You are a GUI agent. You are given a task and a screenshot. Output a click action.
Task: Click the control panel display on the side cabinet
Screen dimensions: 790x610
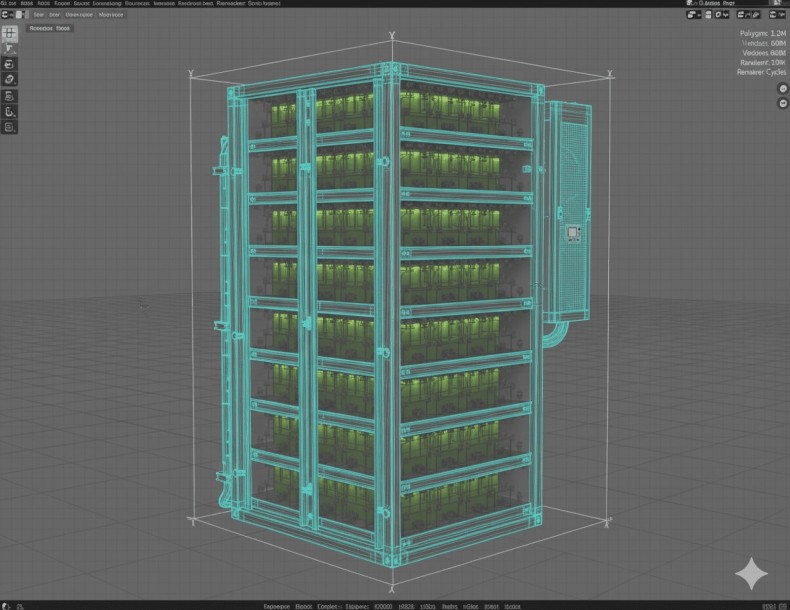coord(573,233)
